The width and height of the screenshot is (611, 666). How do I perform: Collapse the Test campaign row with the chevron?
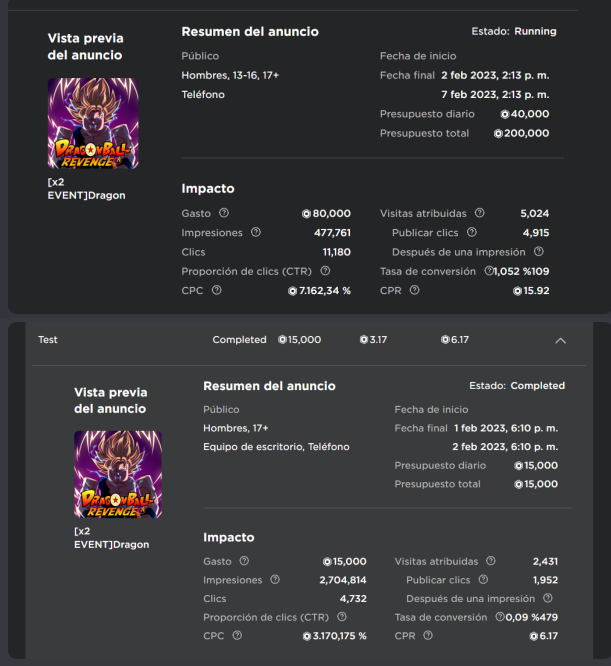(x=560, y=341)
